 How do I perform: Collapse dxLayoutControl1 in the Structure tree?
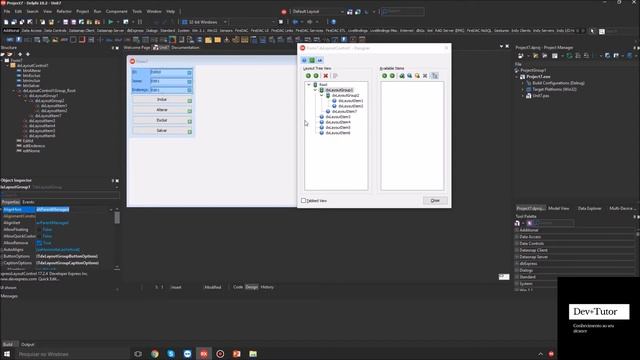(x=8, y=65)
